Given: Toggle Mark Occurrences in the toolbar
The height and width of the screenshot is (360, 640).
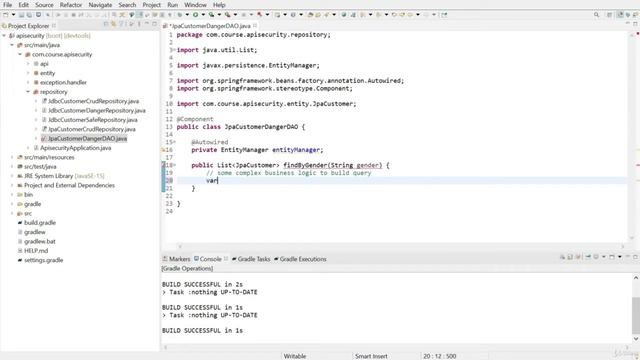Looking at the screenshot, I should [x=140, y=15].
